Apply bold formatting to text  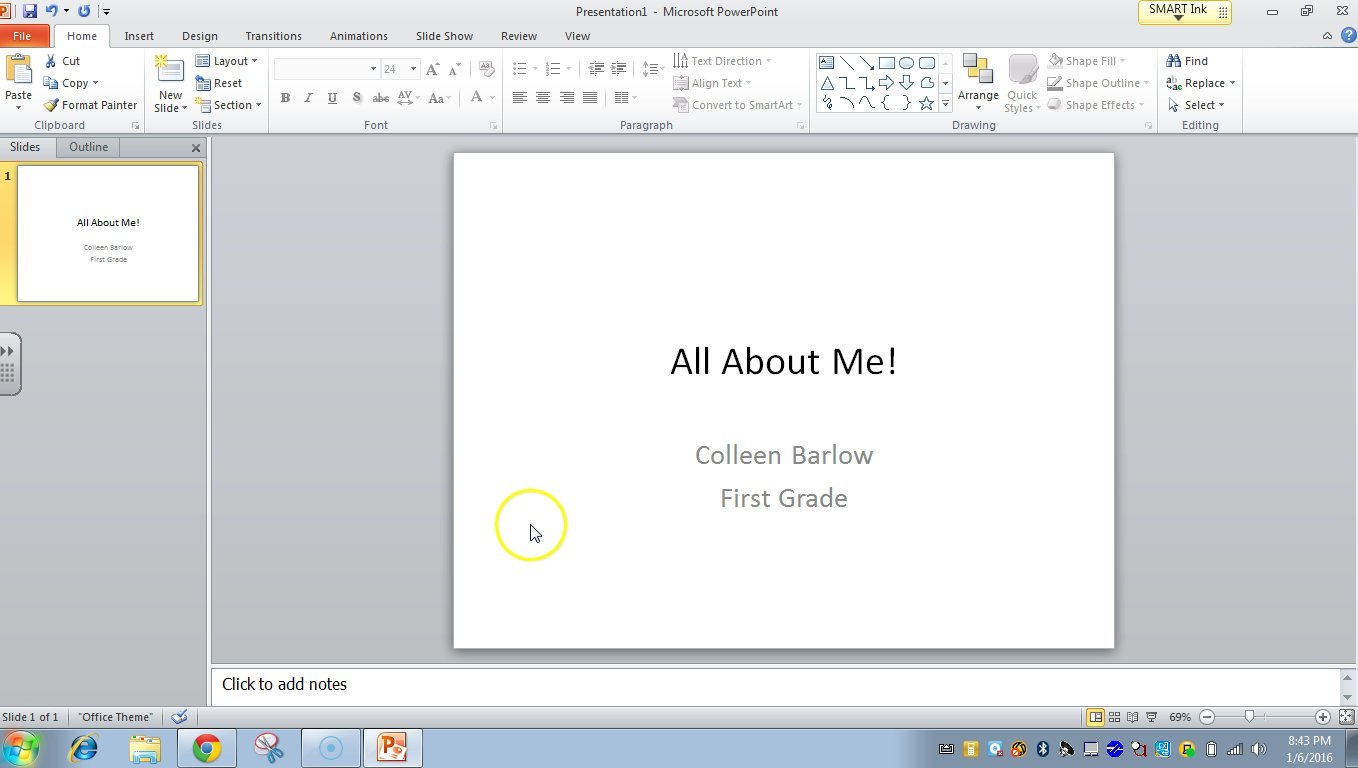coord(285,98)
